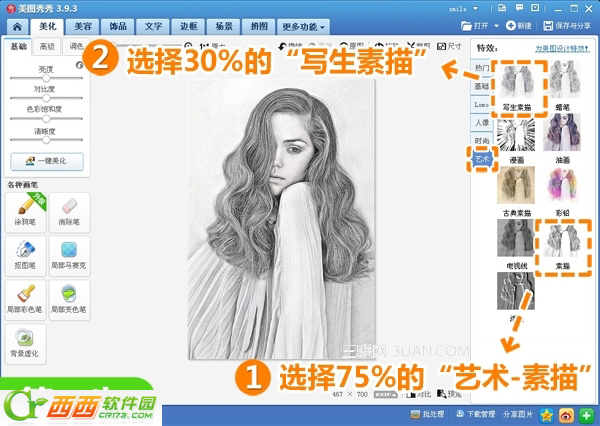Switch to the 美容 tab
Image resolution: width=600 pixels, height=426 pixels.
(x=83, y=26)
